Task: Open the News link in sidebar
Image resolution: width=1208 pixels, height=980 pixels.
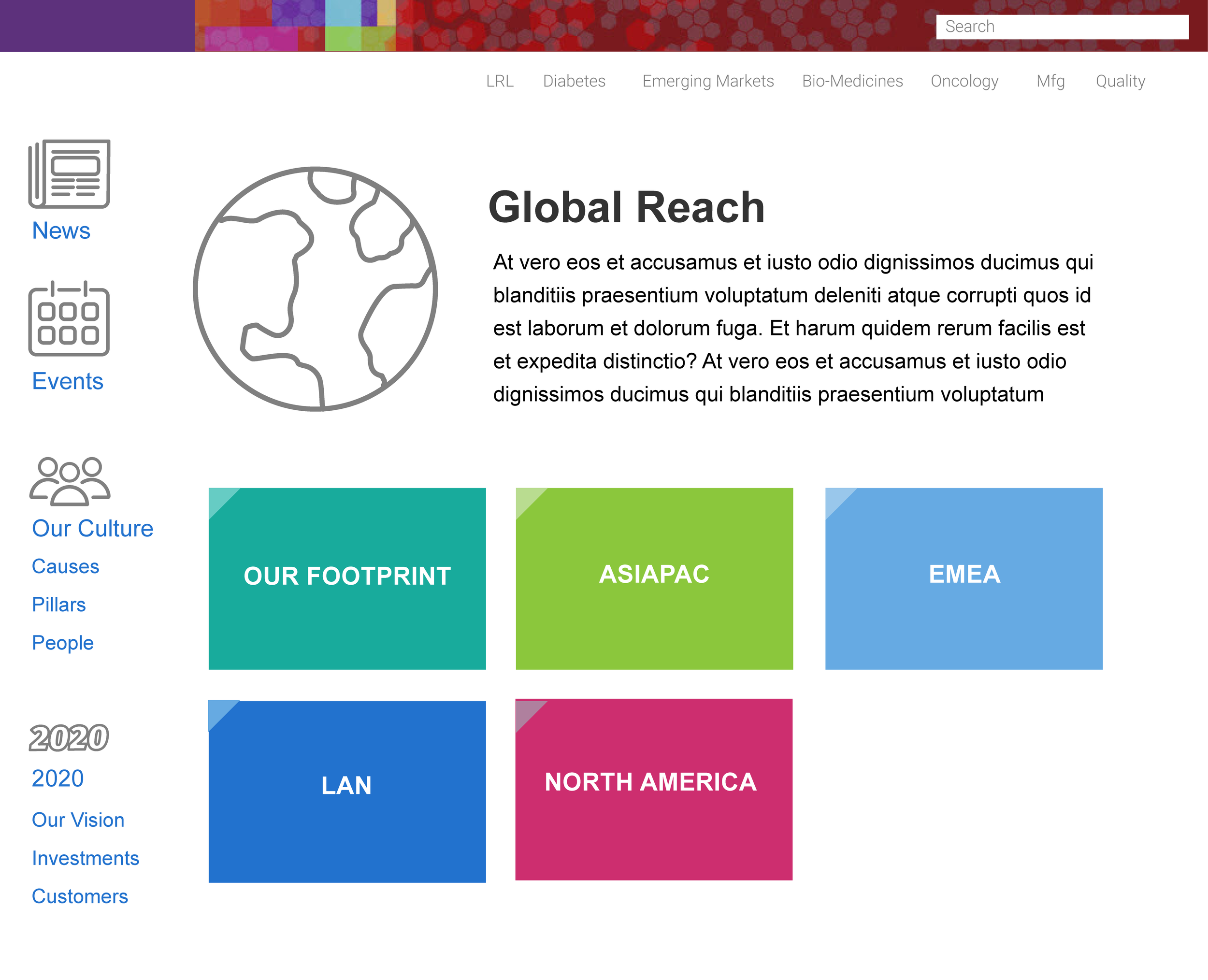Action: pos(61,231)
